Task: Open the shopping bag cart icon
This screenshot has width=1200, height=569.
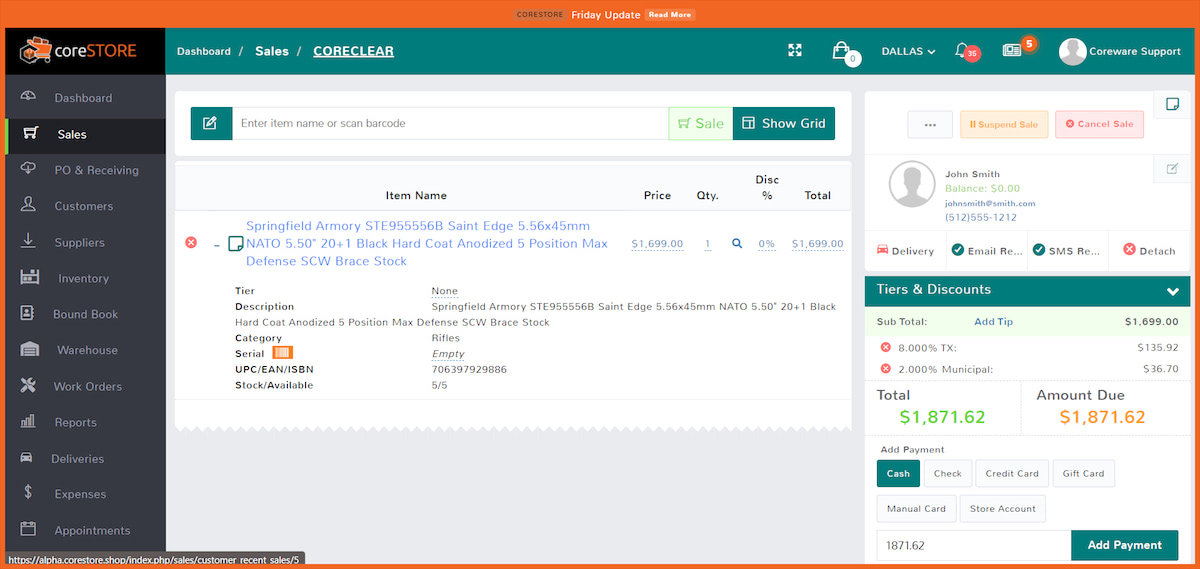Action: point(843,52)
